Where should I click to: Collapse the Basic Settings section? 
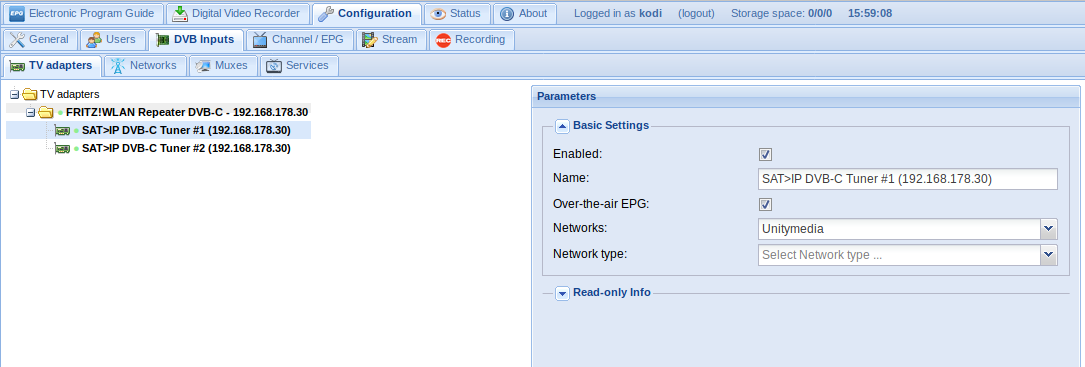pyautogui.click(x=563, y=126)
